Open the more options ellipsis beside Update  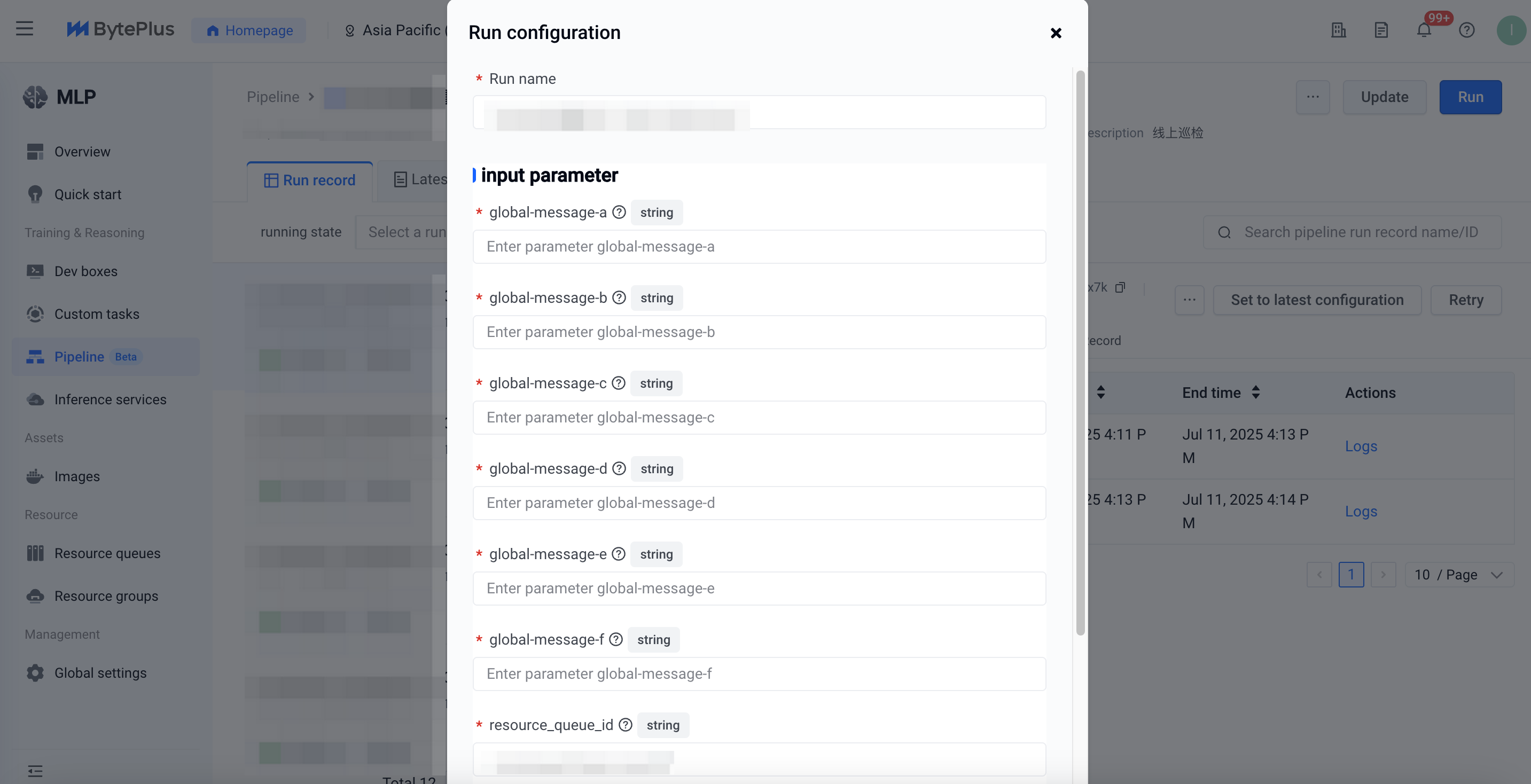point(1313,97)
